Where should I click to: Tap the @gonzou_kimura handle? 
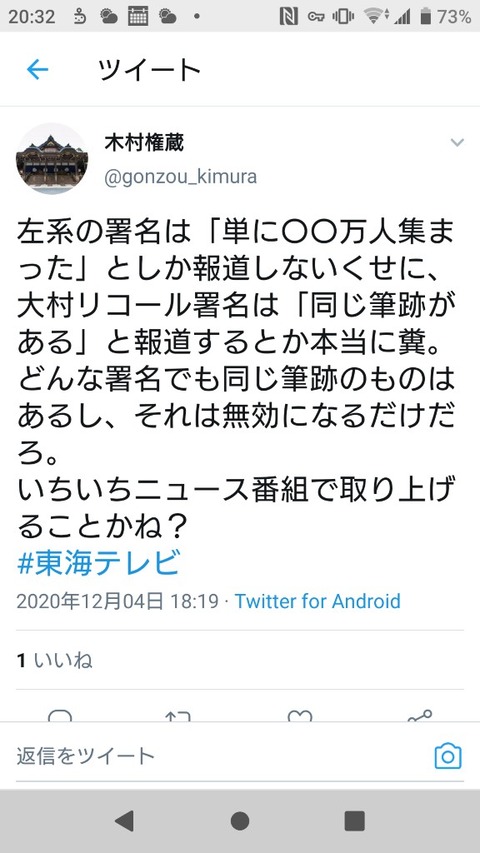tap(180, 177)
